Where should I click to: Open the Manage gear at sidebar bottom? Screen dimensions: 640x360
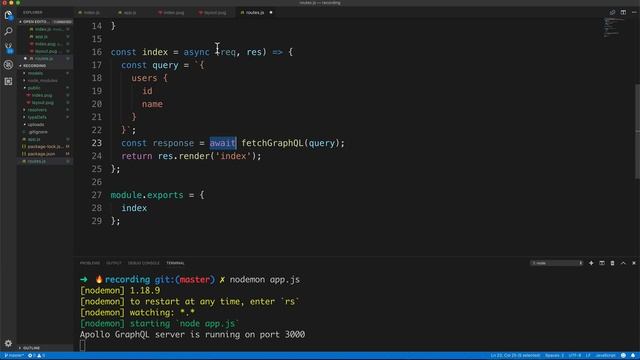8,343
